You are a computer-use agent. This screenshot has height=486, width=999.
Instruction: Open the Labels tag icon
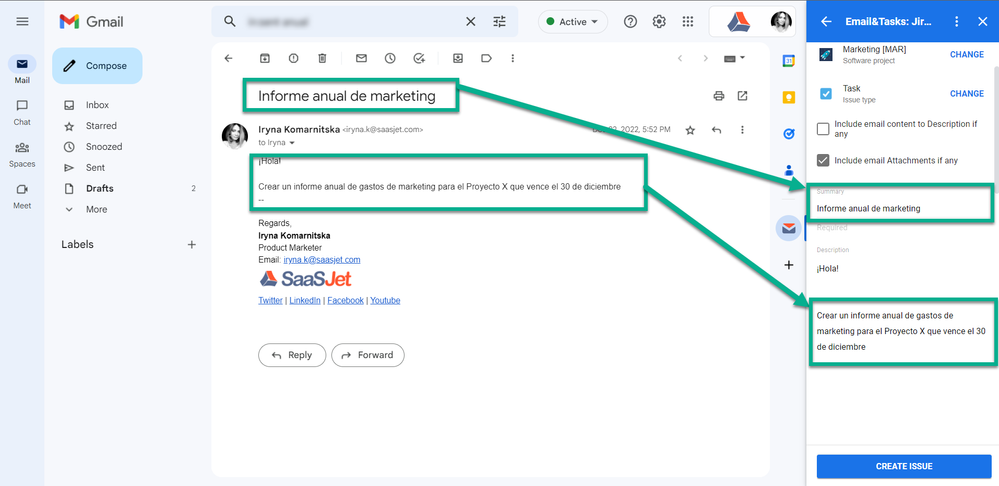point(486,59)
